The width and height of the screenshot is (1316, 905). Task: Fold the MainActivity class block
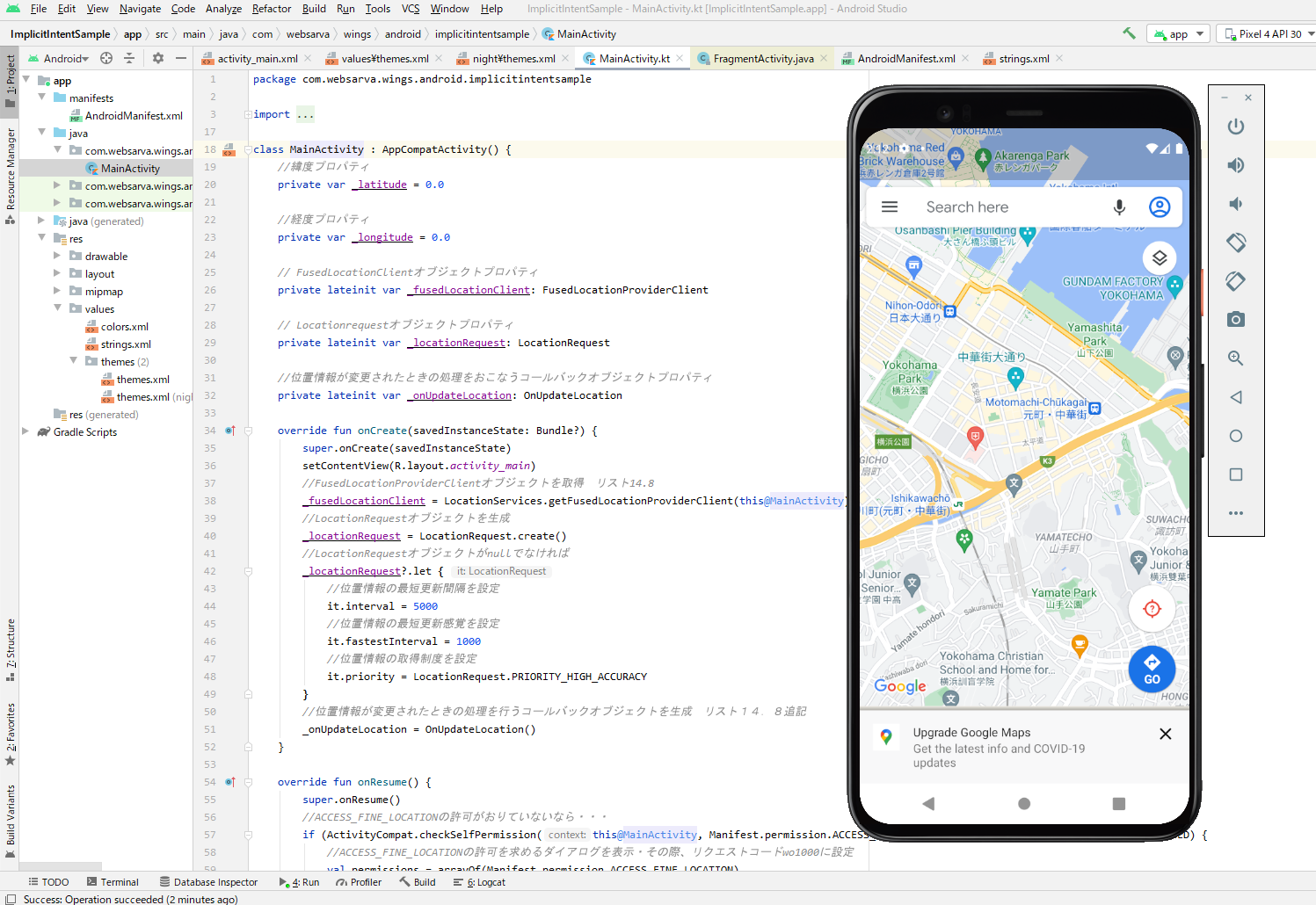[x=249, y=149]
